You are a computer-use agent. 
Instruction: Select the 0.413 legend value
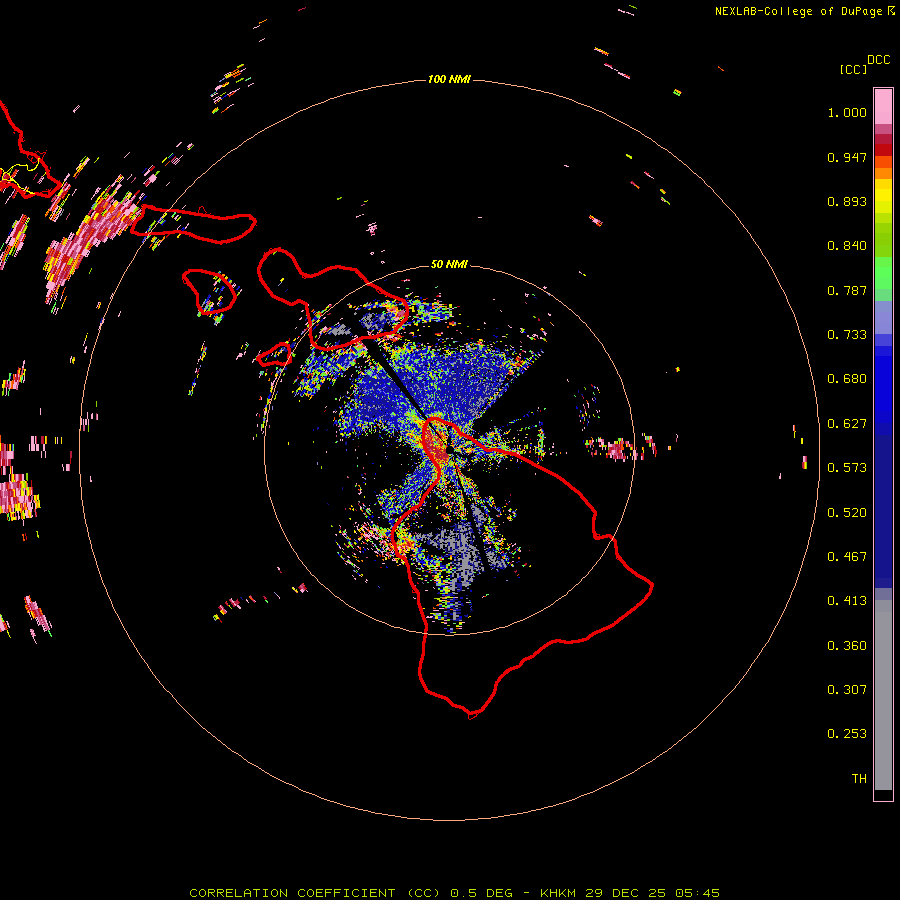[847, 601]
